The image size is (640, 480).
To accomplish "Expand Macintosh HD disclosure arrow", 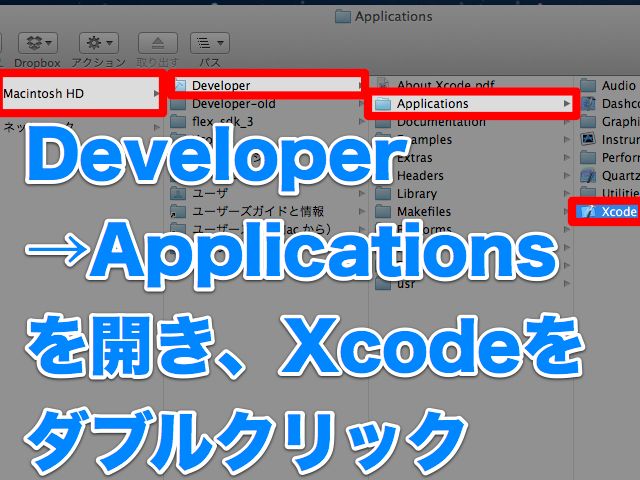I will [x=156, y=93].
